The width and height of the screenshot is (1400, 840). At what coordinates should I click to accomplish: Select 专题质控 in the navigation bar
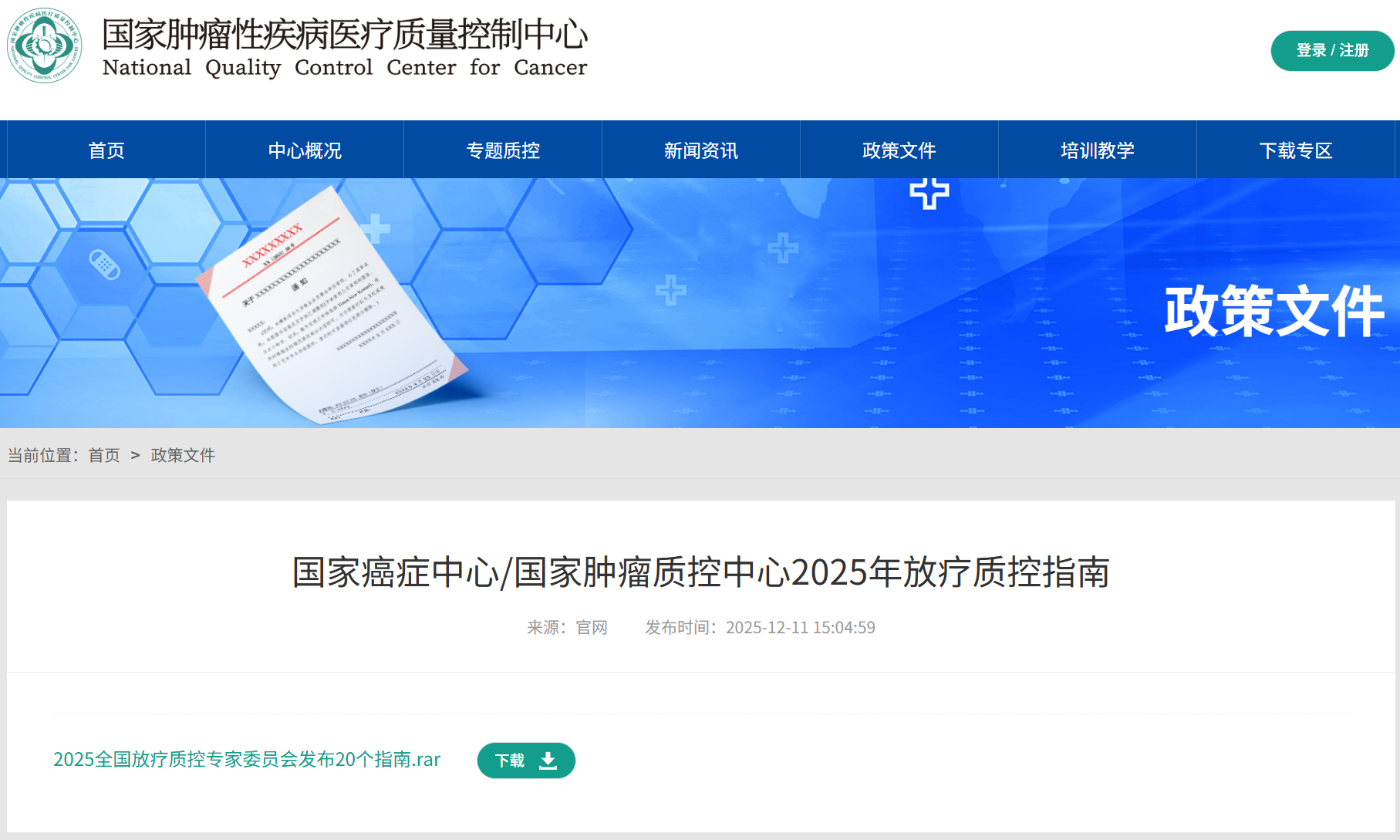(503, 150)
